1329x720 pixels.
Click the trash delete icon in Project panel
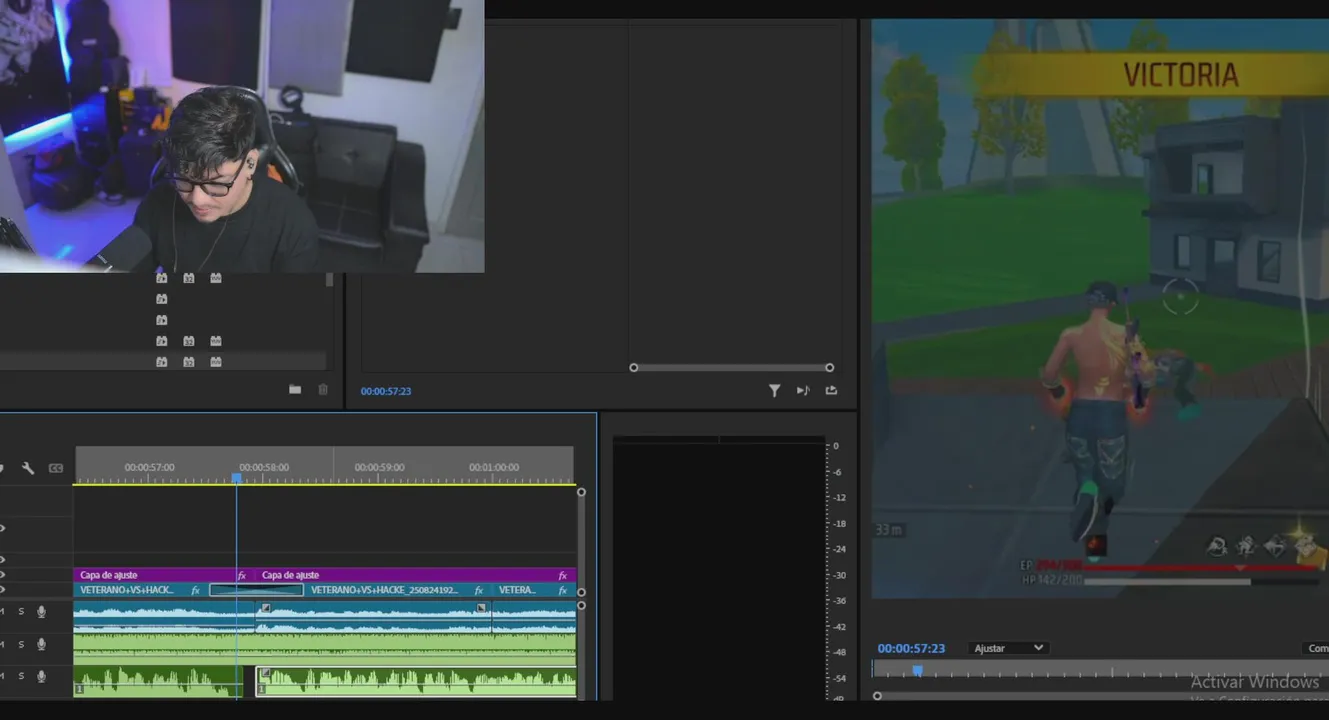pyautogui.click(x=323, y=390)
